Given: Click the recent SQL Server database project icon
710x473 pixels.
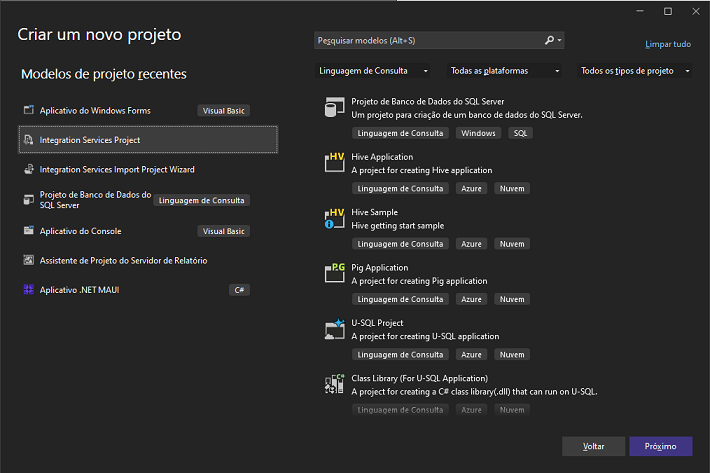Looking at the screenshot, I should click(29, 200).
